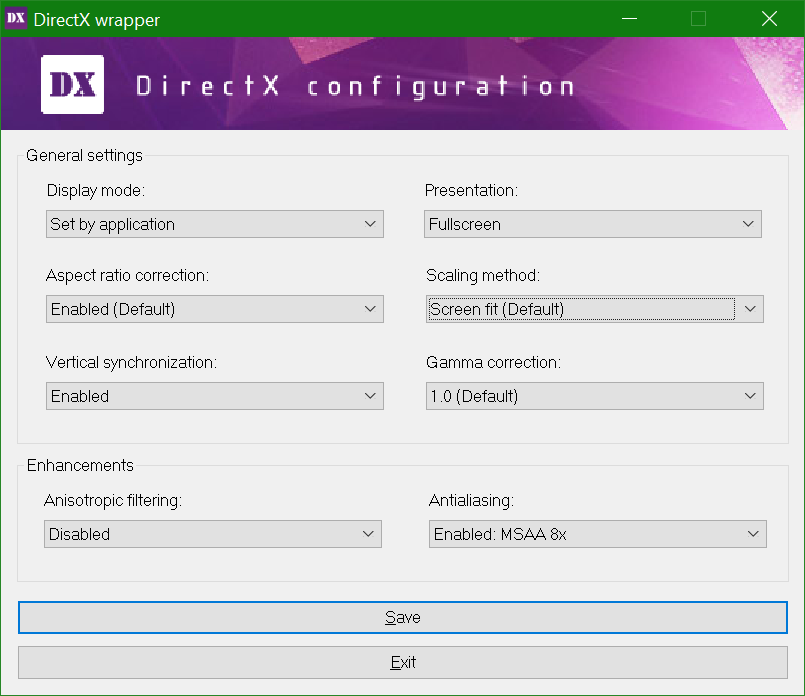Viewport: 805px width, 696px height.
Task: Click the "Scaling method:" label
Action: 483,276
